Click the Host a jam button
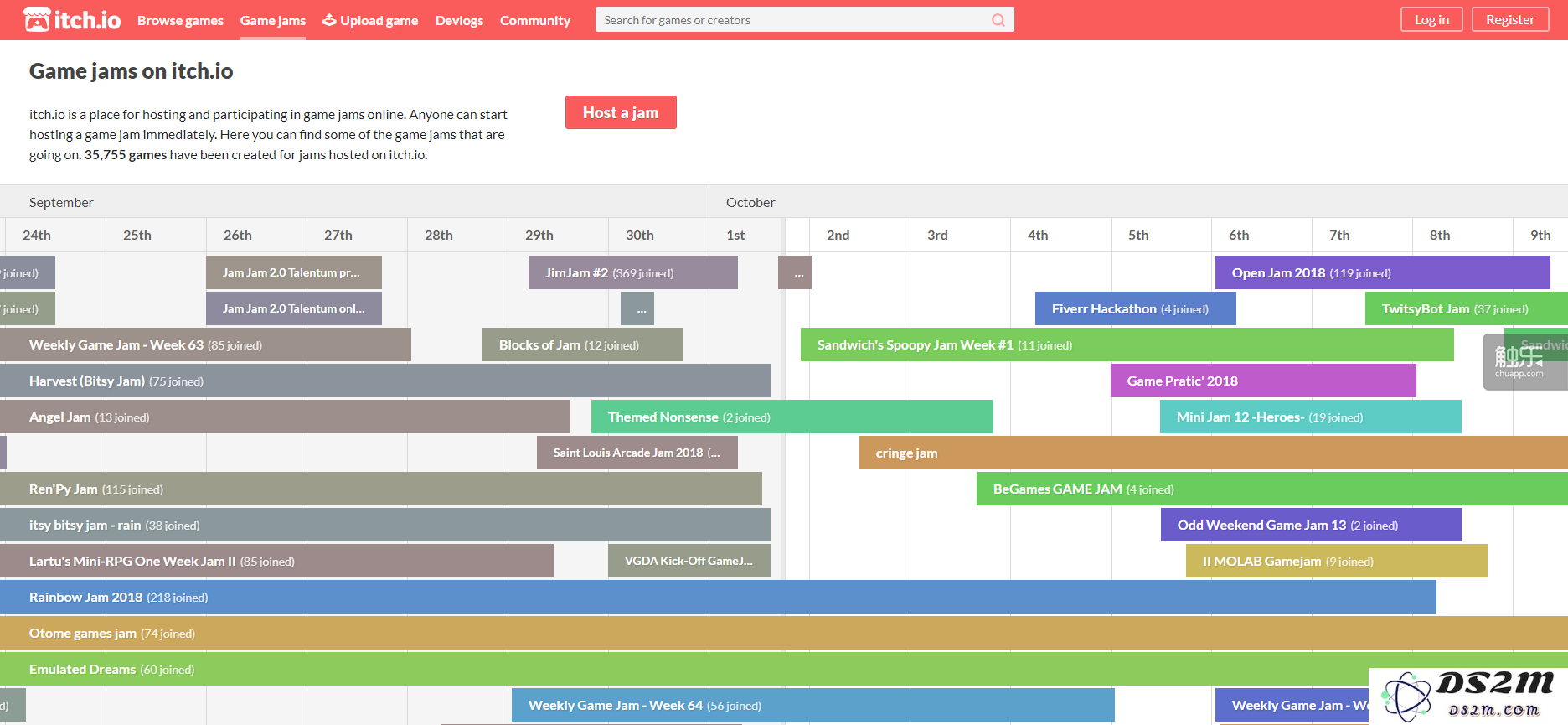Screen dimensions: 1568x725 pos(621,112)
